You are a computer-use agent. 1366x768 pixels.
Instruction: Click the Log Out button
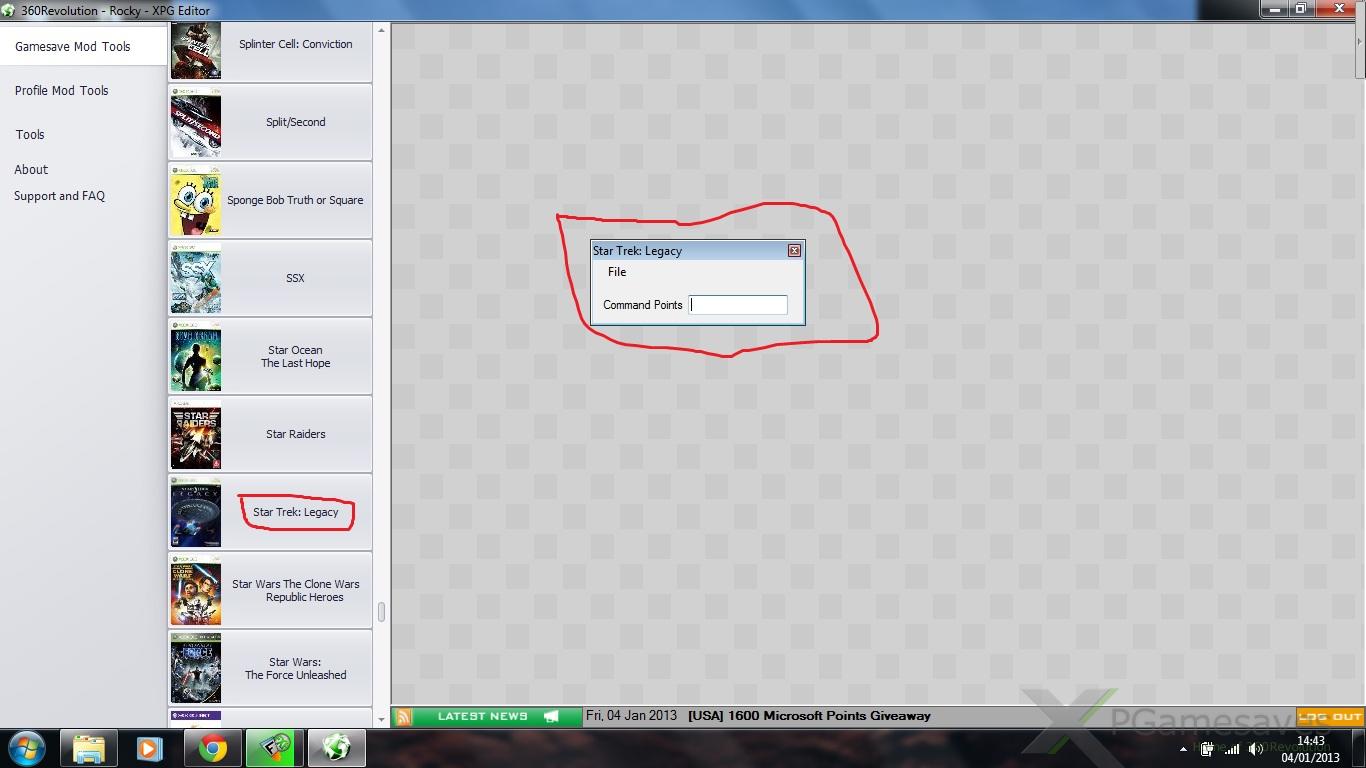(1330, 716)
